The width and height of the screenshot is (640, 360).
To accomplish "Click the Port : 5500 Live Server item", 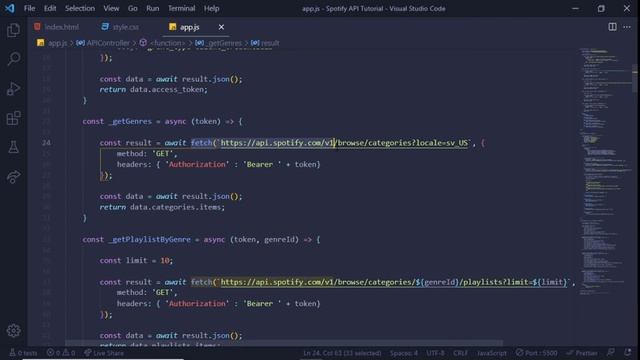I will coord(536,353).
